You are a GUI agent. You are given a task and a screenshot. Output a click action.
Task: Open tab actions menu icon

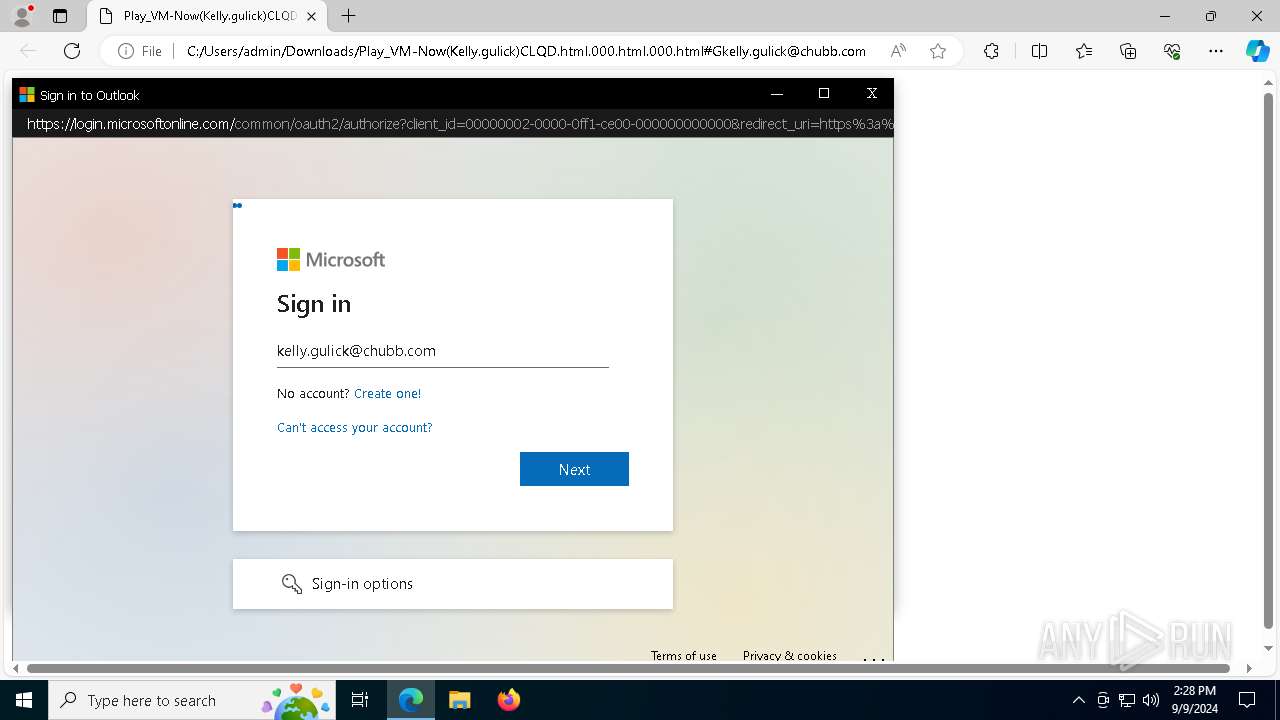pyautogui.click(x=60, y=16)
